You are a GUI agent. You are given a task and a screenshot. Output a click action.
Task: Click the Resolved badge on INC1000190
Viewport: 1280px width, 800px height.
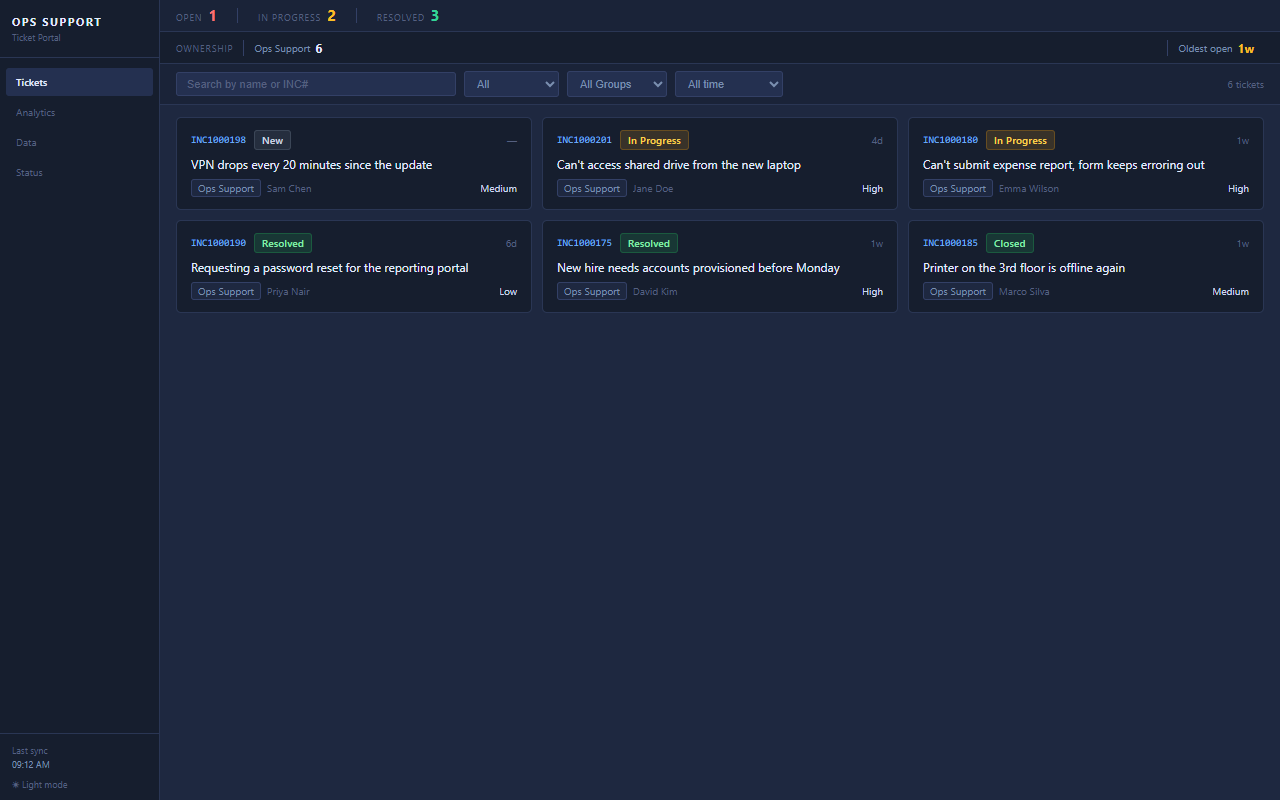coord(283,243)
